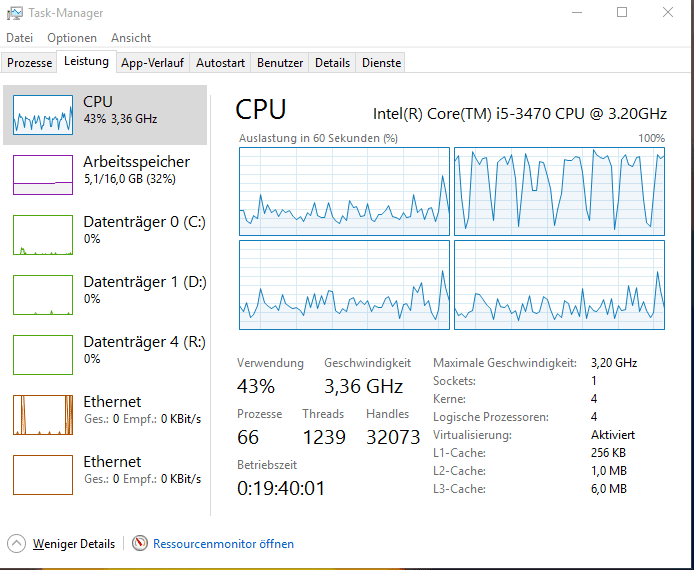Open the Datei menu
This screenshot has width=694, height=570.
(20, 38)
